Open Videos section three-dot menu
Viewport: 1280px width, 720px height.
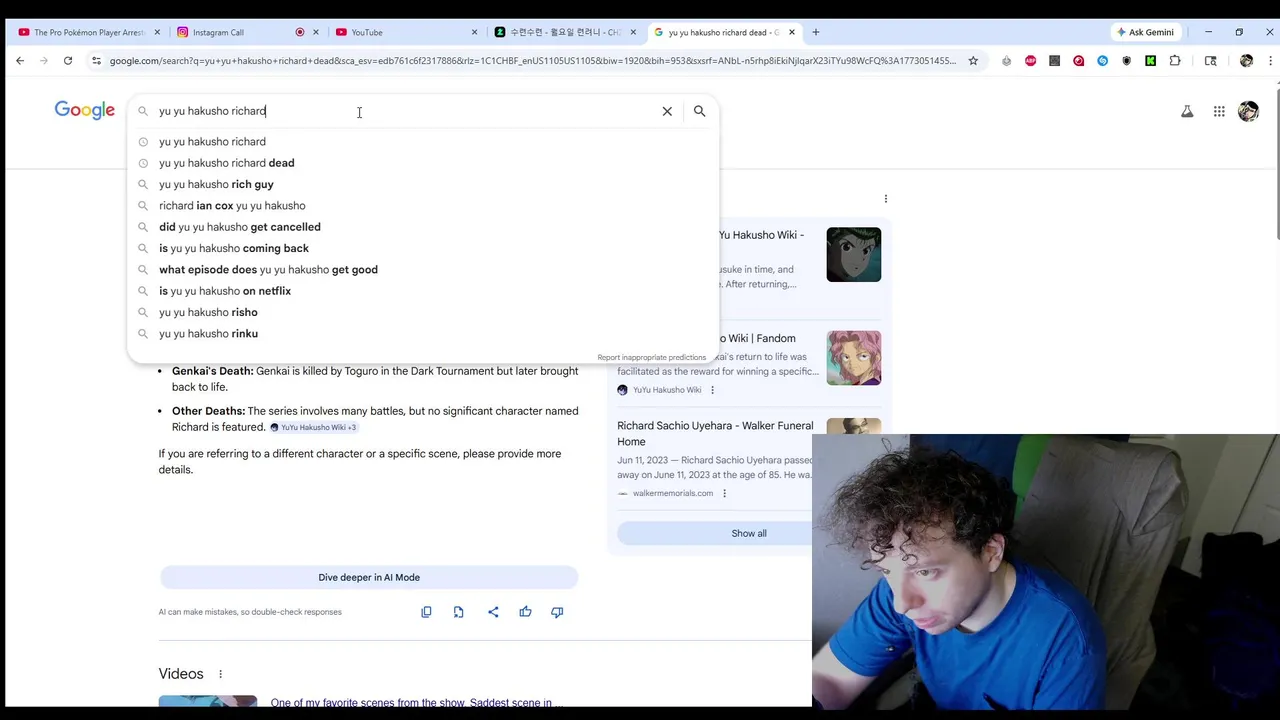[x=220, y=674]
